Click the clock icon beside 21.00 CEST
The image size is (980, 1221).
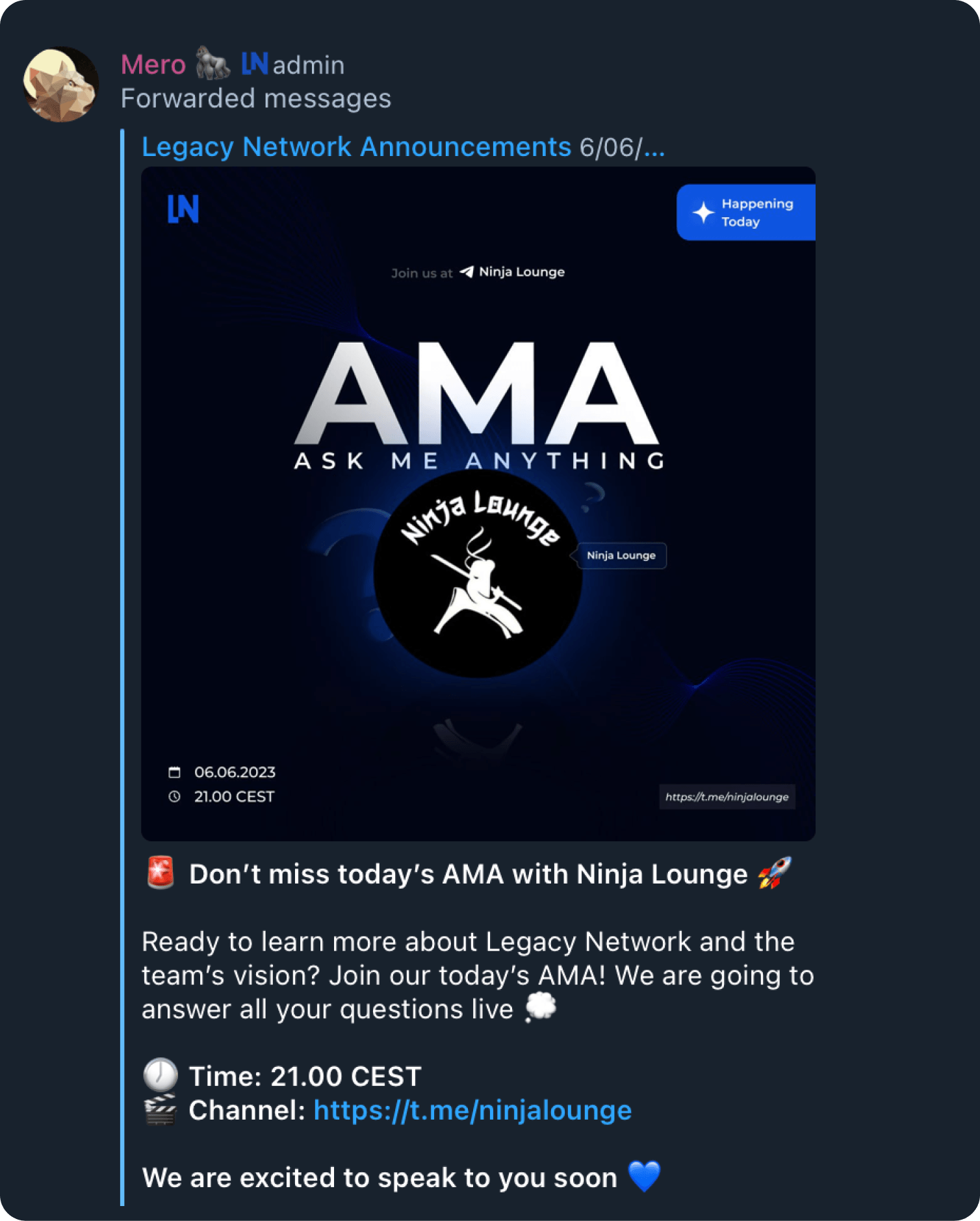[174, 796]
